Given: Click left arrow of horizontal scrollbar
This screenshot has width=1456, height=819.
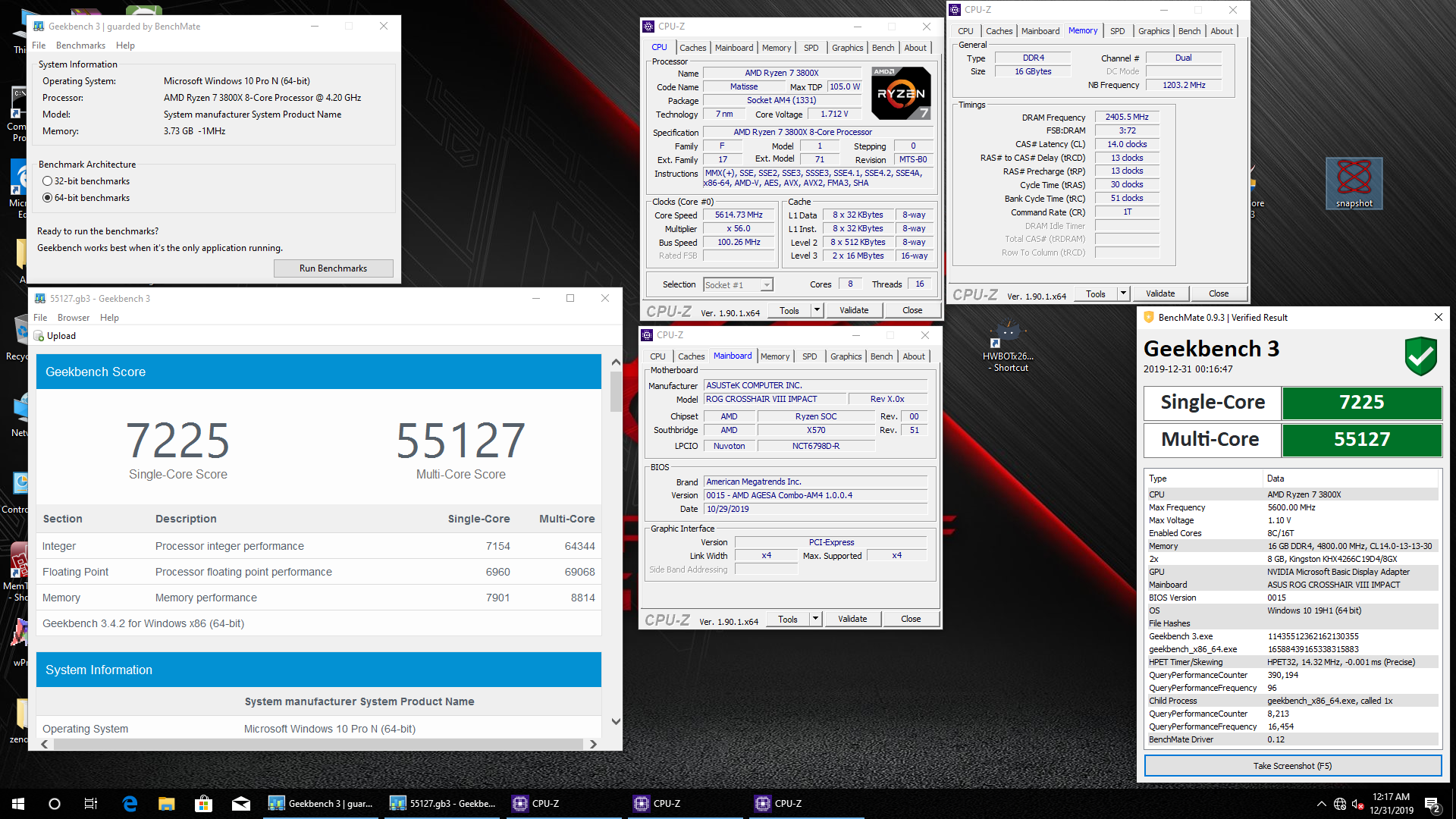Looking at the screenshot, I should (x=45, y=745).
